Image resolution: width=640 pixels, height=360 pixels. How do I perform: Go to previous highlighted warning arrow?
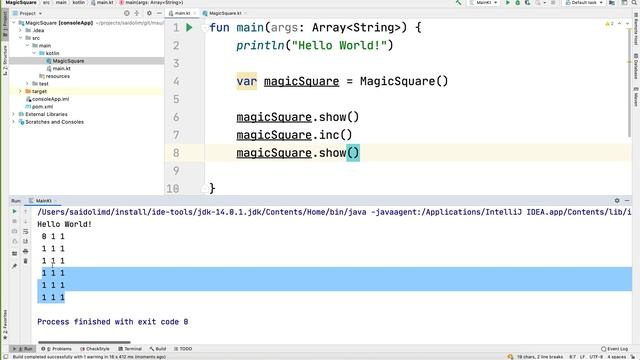pyautogui.click(x=620, y=24)
